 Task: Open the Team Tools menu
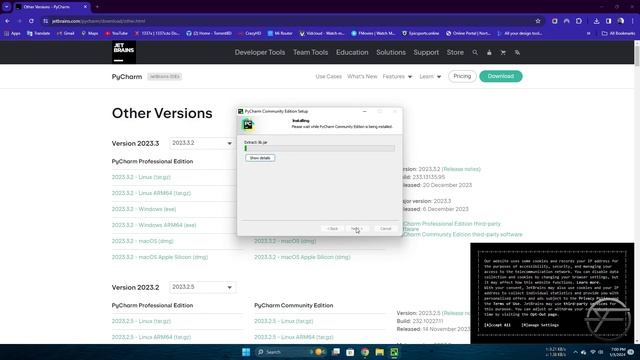click(311, 52)
